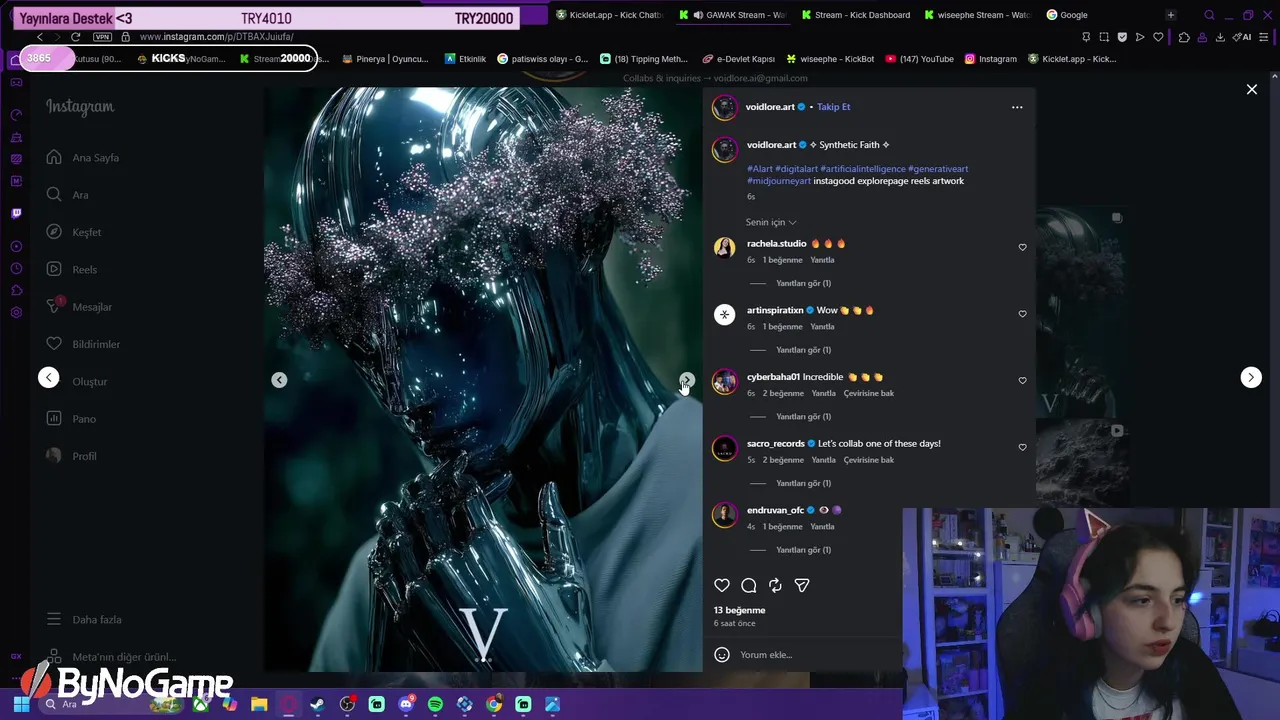Open 'wiseephe - KickBot' bookmark

point(830,59)
